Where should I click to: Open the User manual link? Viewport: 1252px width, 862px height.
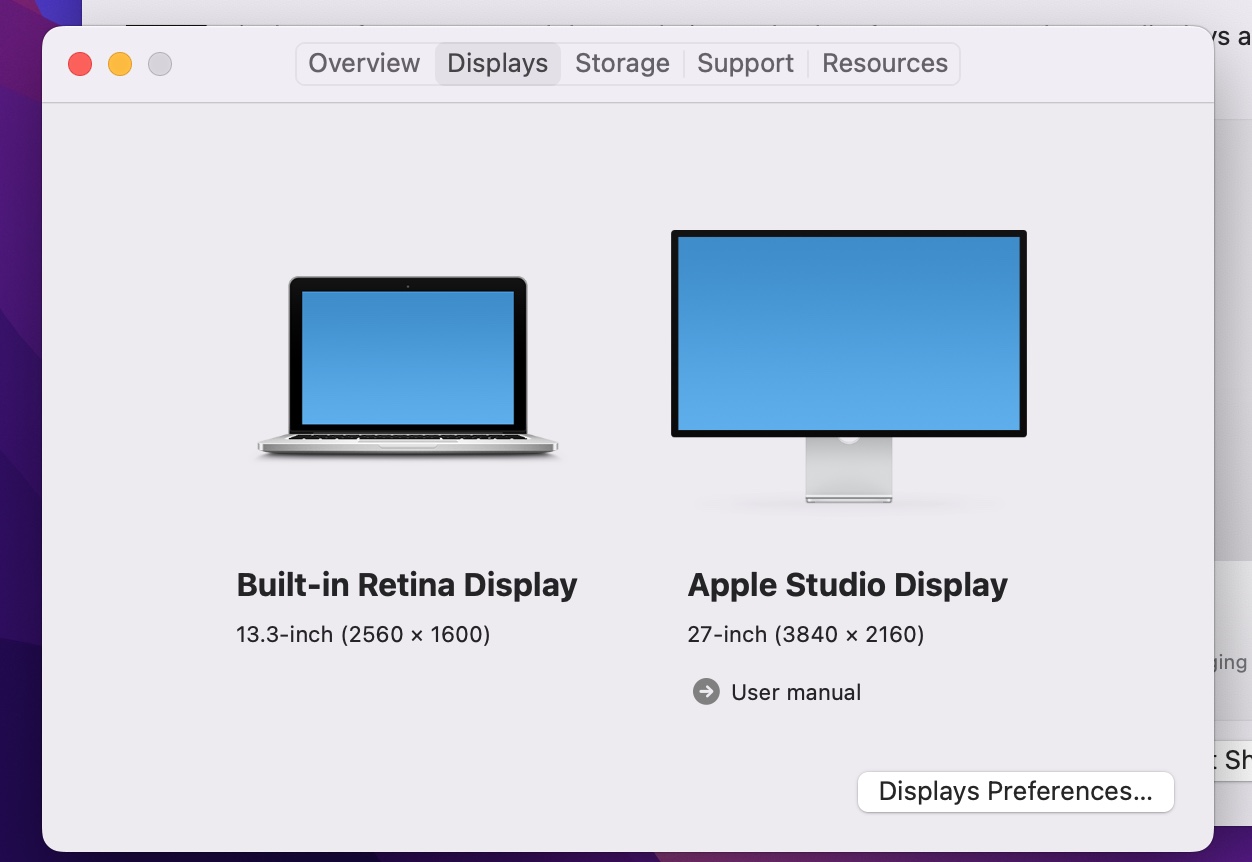pos(796,692)
